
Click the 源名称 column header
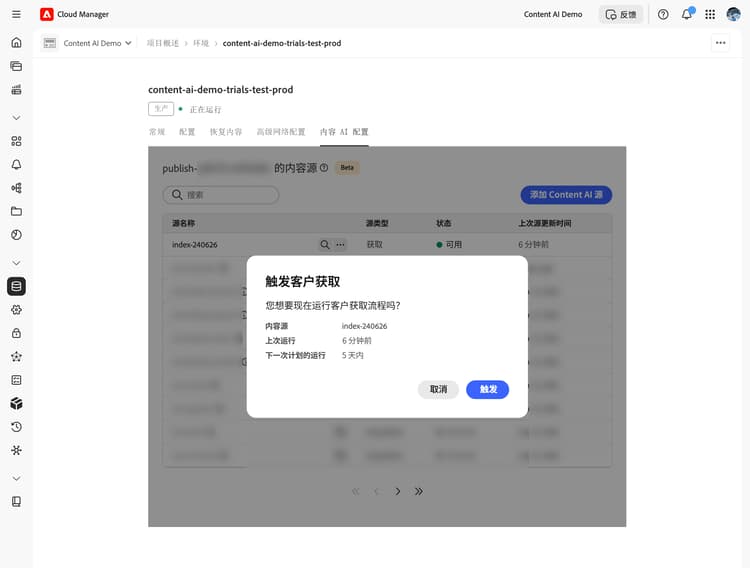tap(183, 223)
